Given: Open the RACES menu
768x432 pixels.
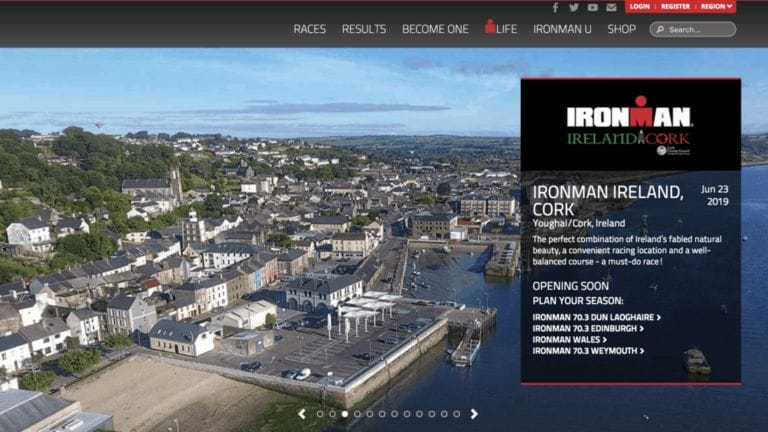Looking at the screenshot, I should pyautogui.click(x=309, y=29).
